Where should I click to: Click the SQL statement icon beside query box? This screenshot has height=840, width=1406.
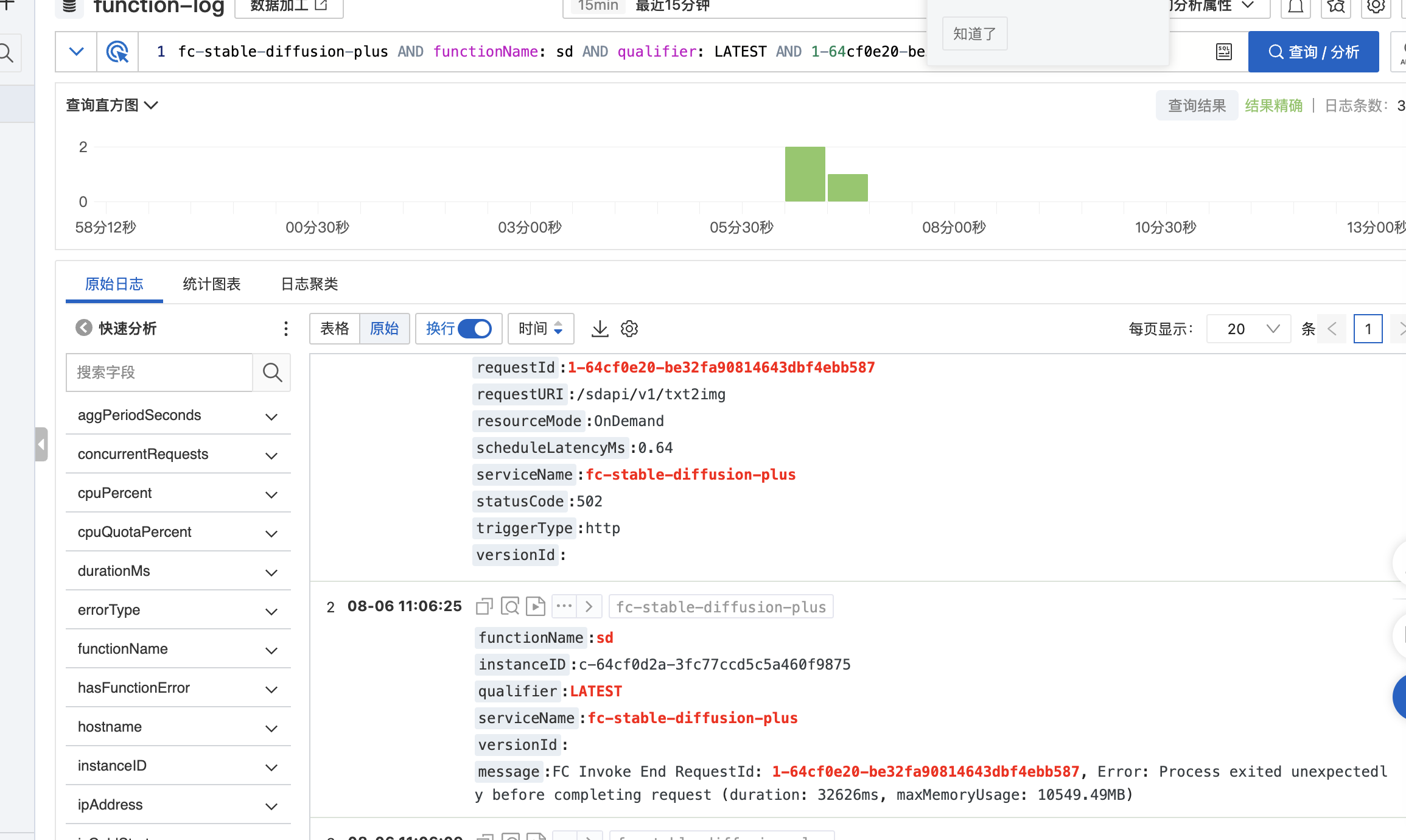coord(1224,52)
